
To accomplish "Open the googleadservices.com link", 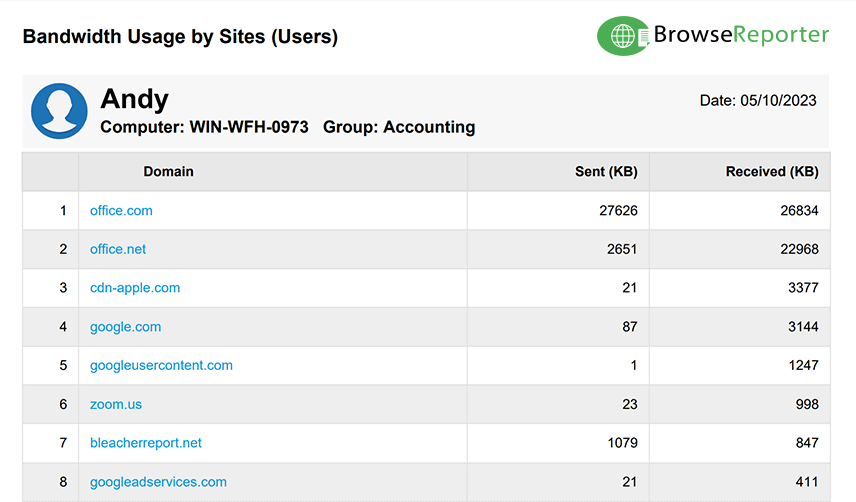I will pyautogui.click(x=158, y=482).
